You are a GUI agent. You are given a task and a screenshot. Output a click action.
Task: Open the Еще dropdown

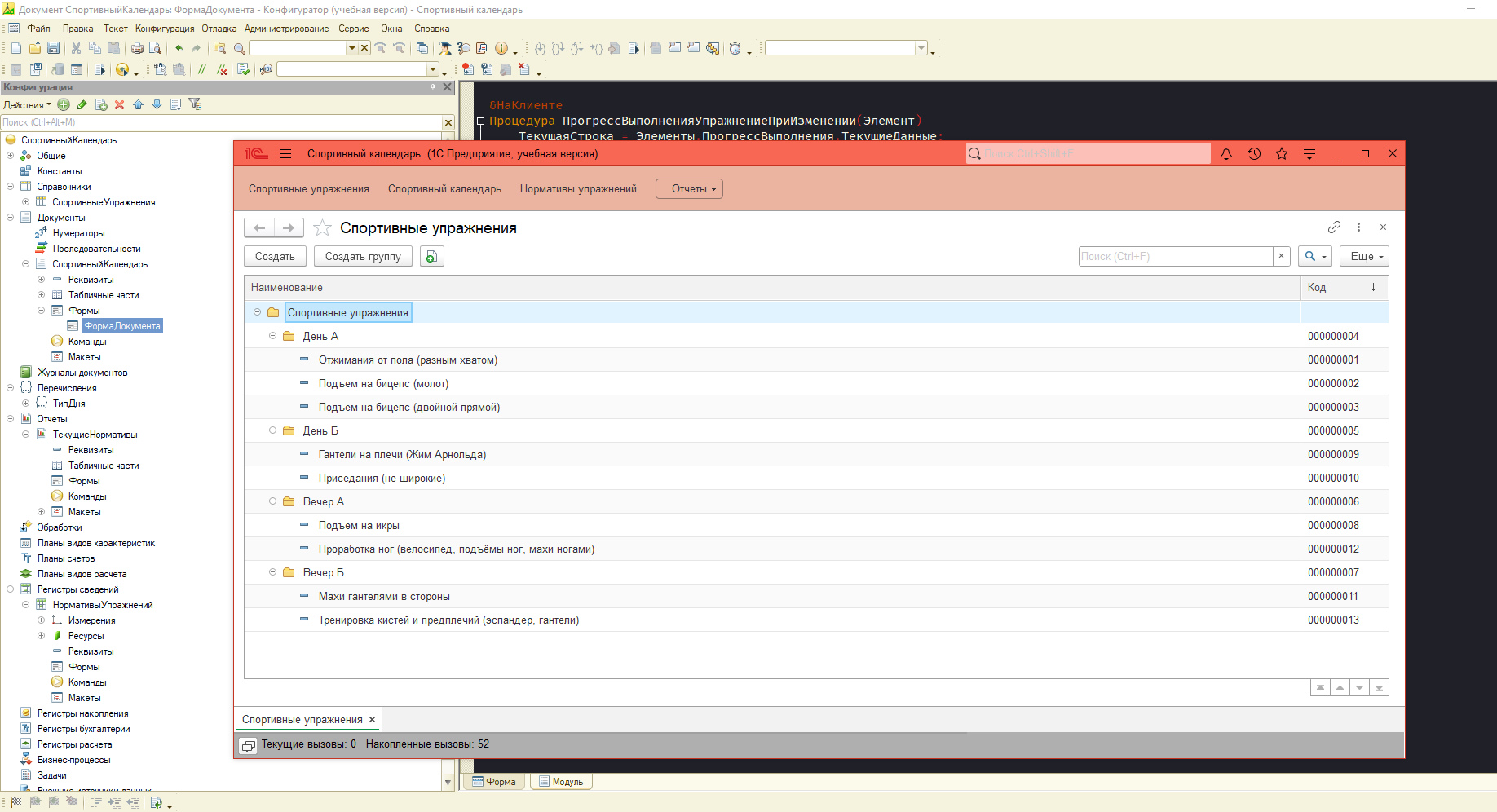1364,256
